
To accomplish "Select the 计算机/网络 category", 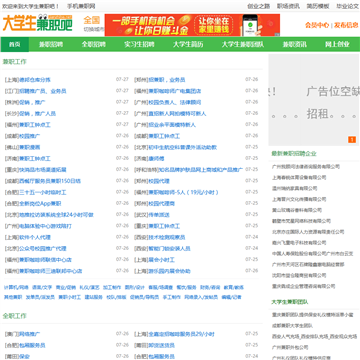I will (16, 287).
